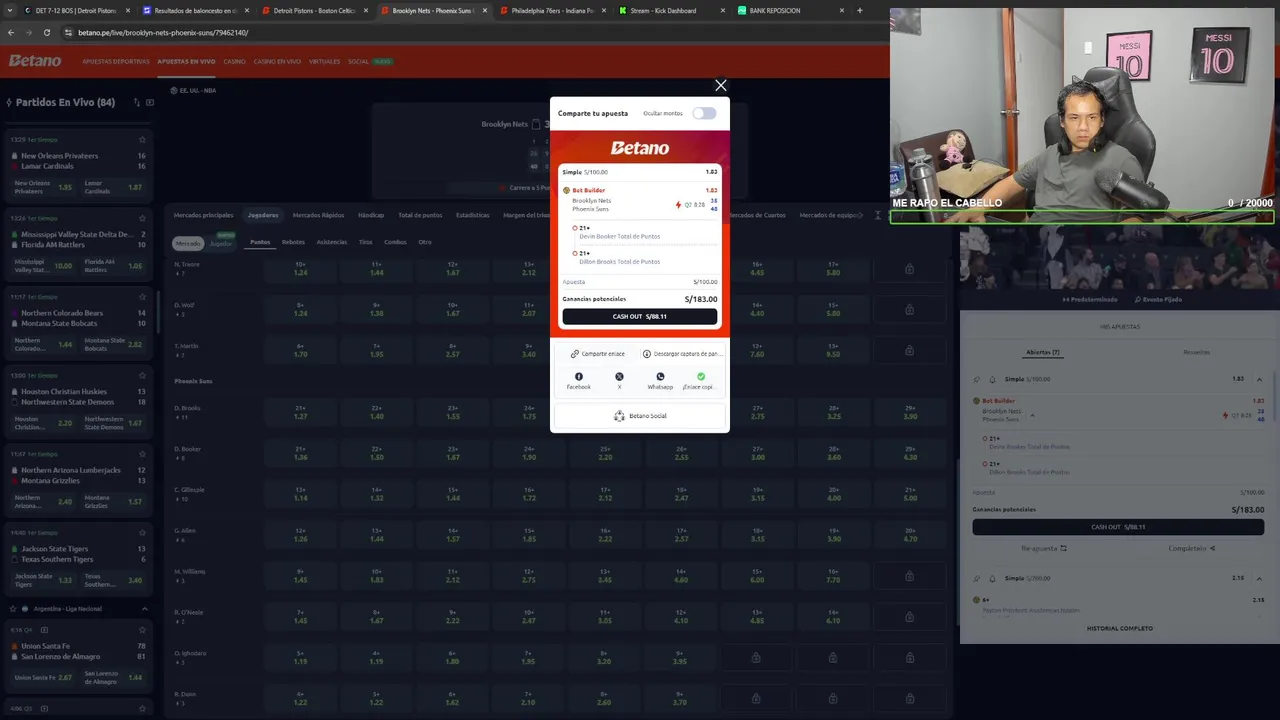Toggle the Ocultar montos switch
This screenshot has width=1280, height=720.
704,113
